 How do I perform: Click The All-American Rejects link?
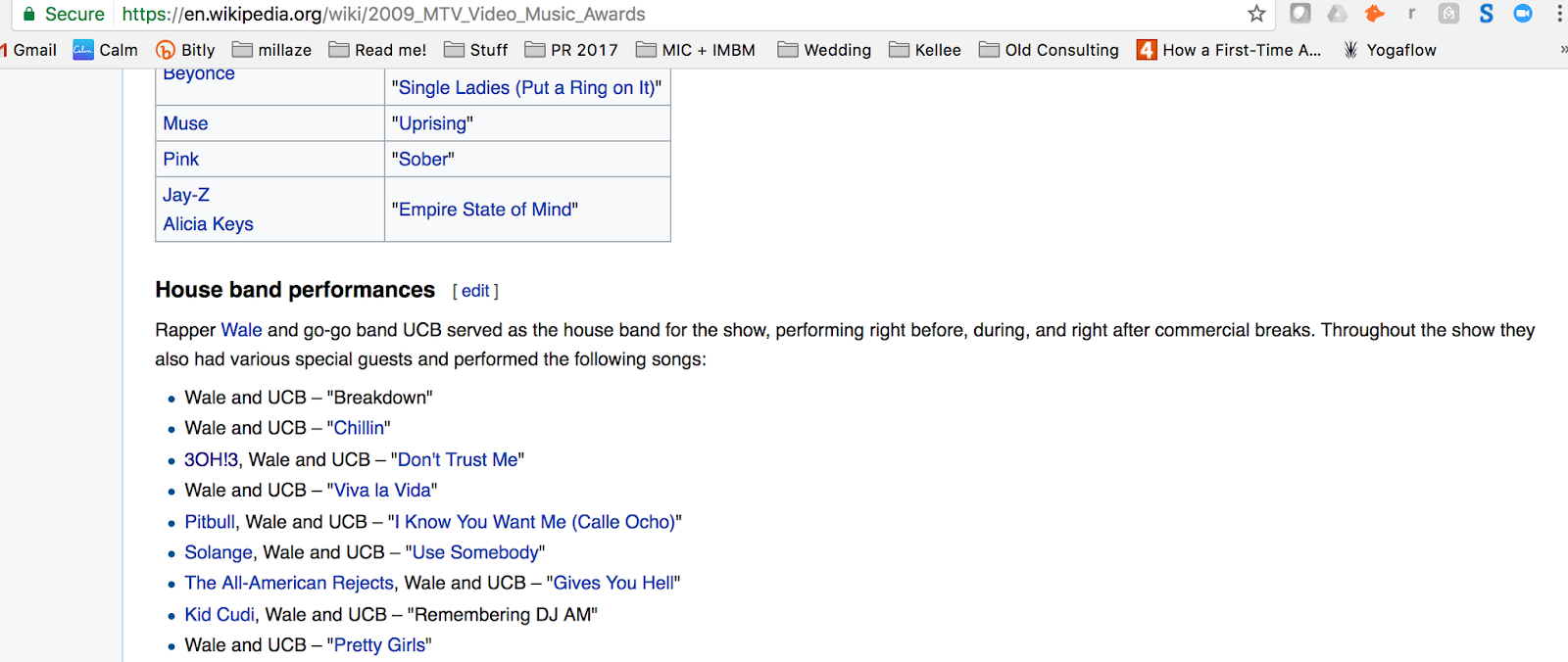(289, 583)
